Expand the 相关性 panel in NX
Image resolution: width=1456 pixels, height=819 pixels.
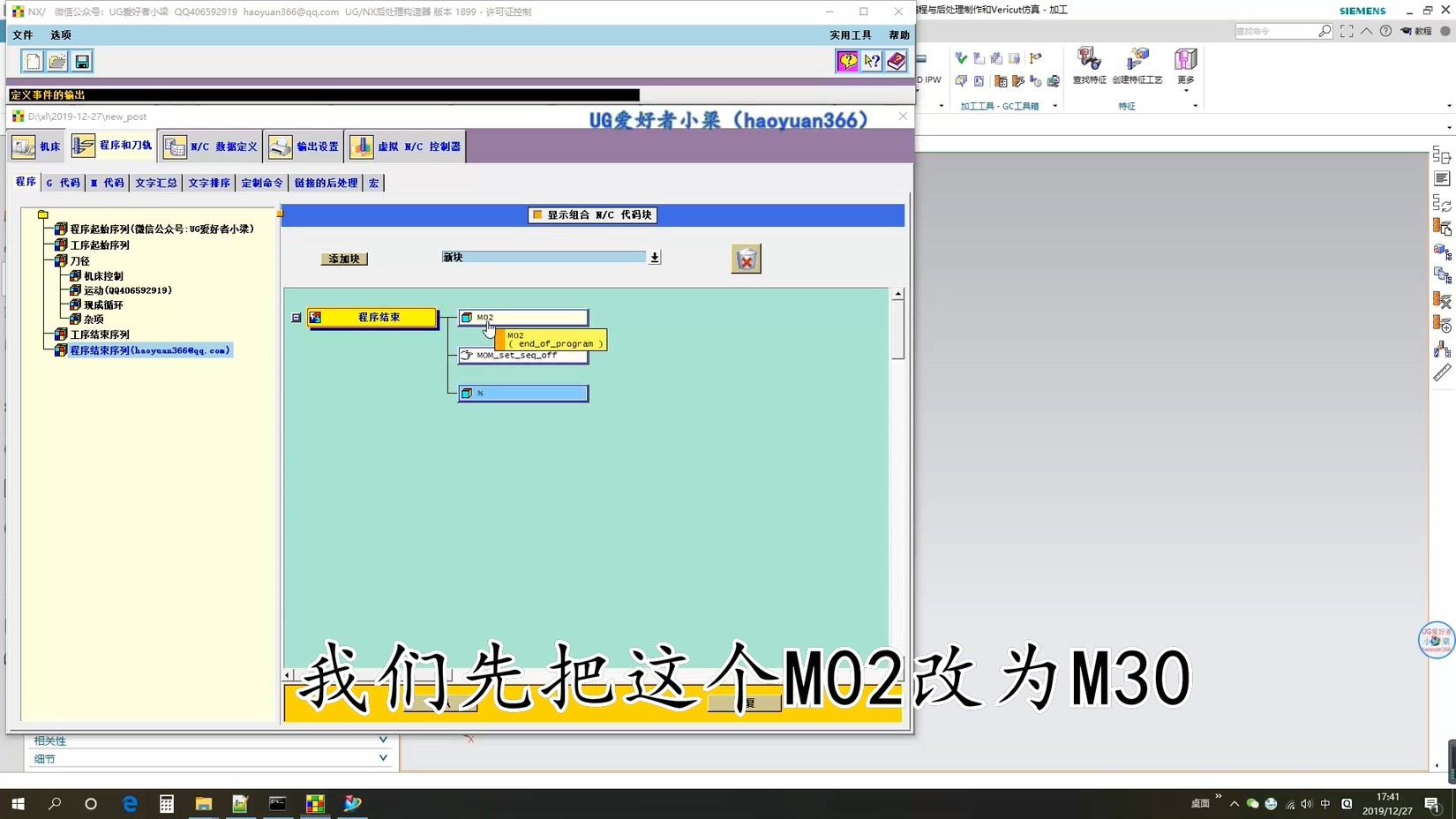pos(383,740)
